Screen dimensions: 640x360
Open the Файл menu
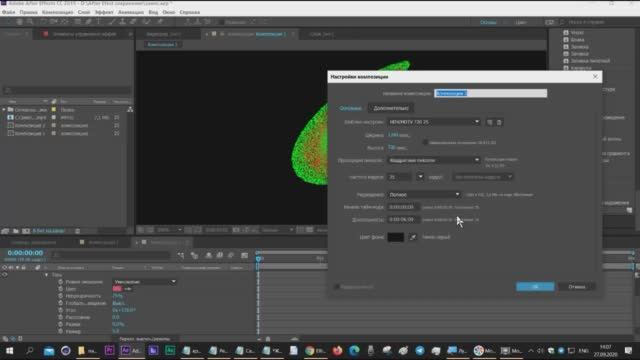click(9, 12)
